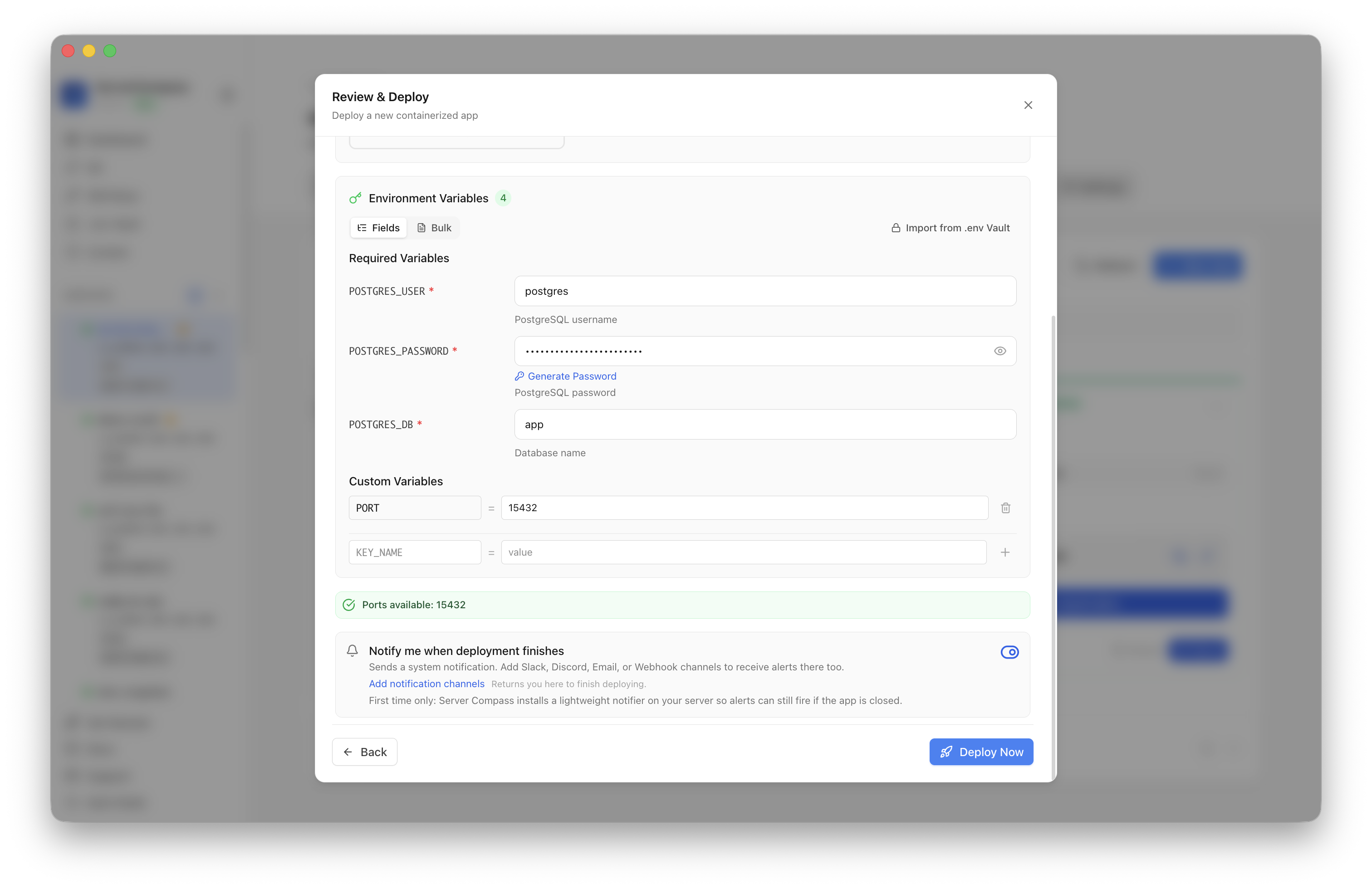The image size is (1372, 889).
Task: Click the Ports available: 15432 text
Action: pos(413,605)
